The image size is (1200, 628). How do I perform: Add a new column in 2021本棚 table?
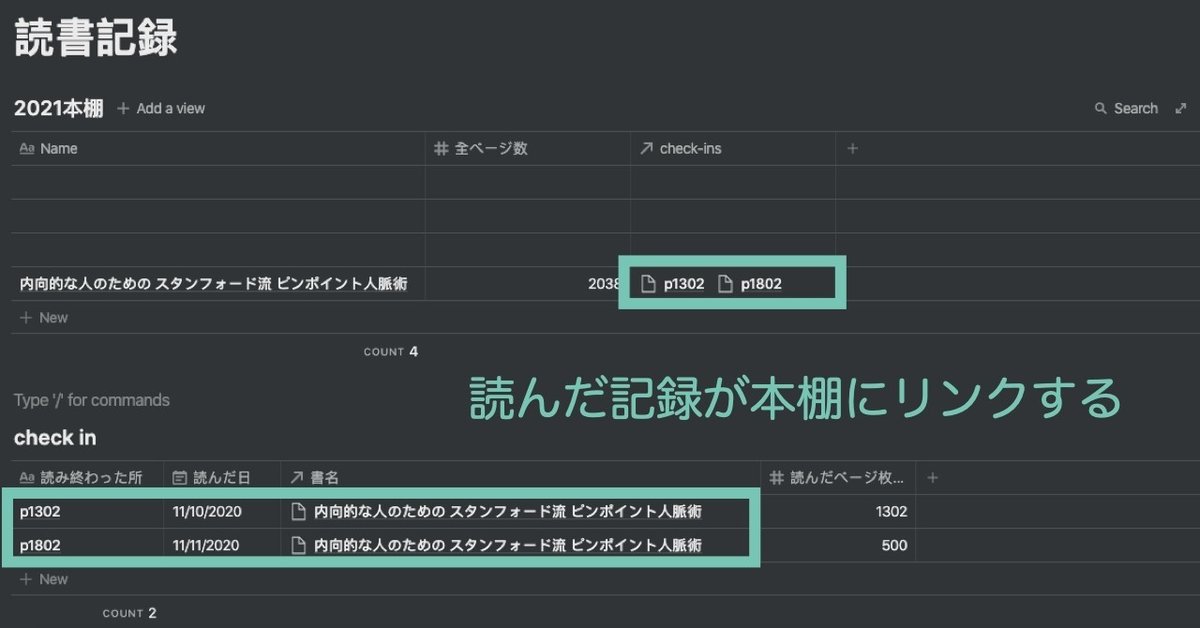pyautogui.click(x=853, y=148)
